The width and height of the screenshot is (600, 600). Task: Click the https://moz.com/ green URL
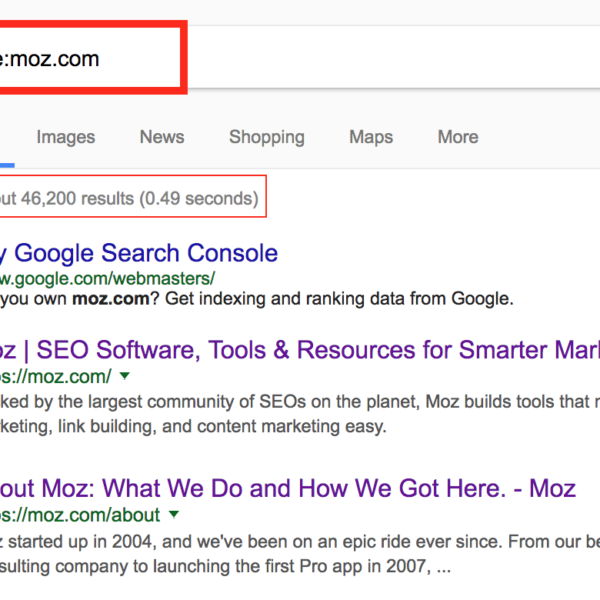pos(55,376)
